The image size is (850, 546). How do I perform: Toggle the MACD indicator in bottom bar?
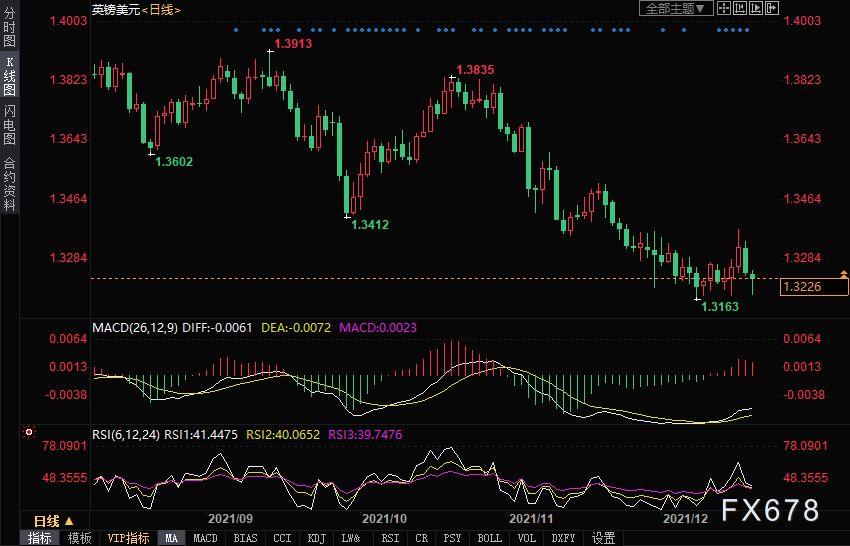[x=205, y=538]
